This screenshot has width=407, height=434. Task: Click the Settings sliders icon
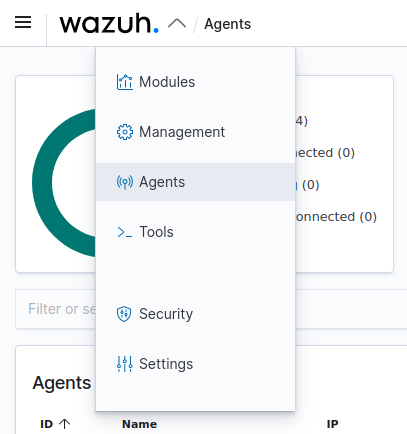[125, 364]
